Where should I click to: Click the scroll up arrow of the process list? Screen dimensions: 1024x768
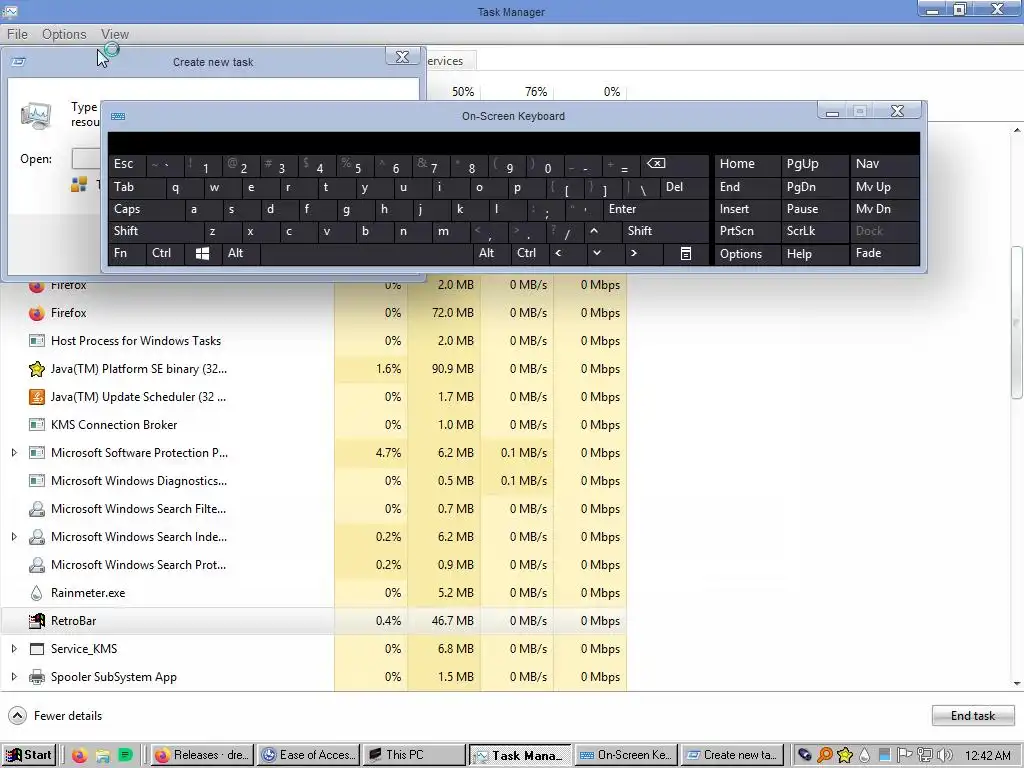tap(1017, 131)
